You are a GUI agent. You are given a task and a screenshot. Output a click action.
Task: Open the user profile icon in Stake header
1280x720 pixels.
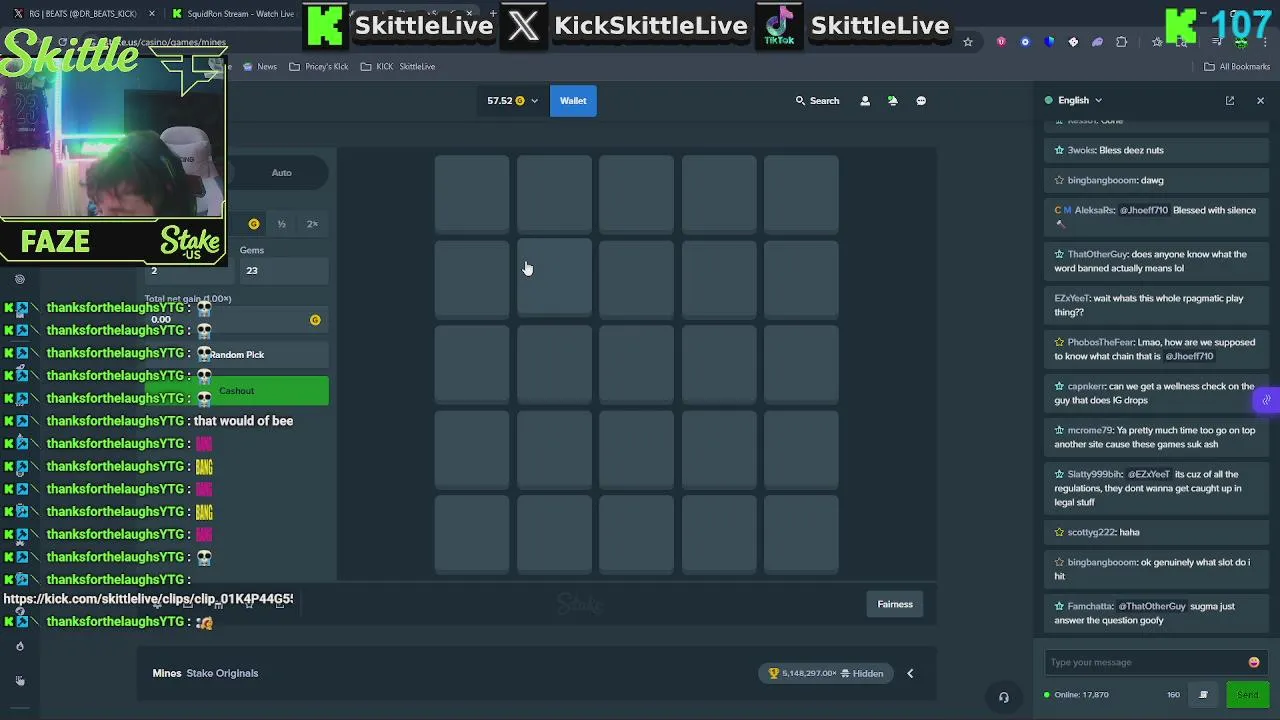click(x=865, y=101)
